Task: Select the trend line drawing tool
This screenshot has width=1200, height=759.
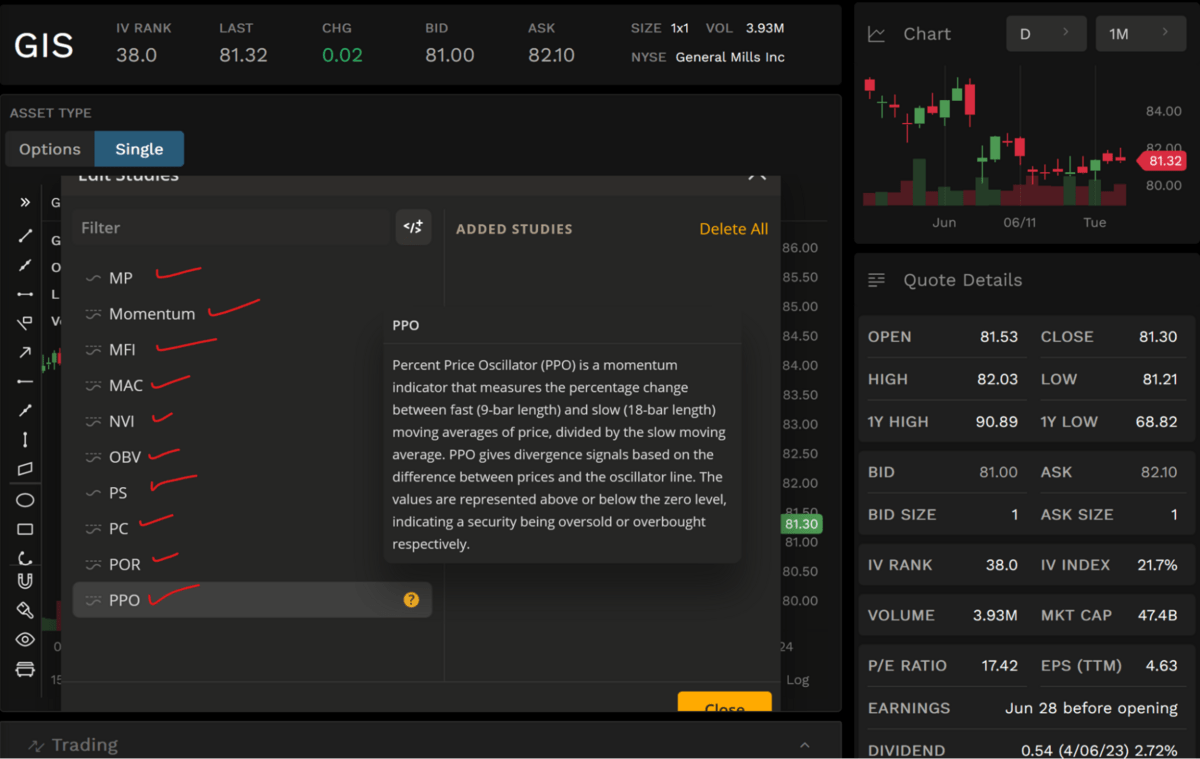Action: [x=25, y=236]
